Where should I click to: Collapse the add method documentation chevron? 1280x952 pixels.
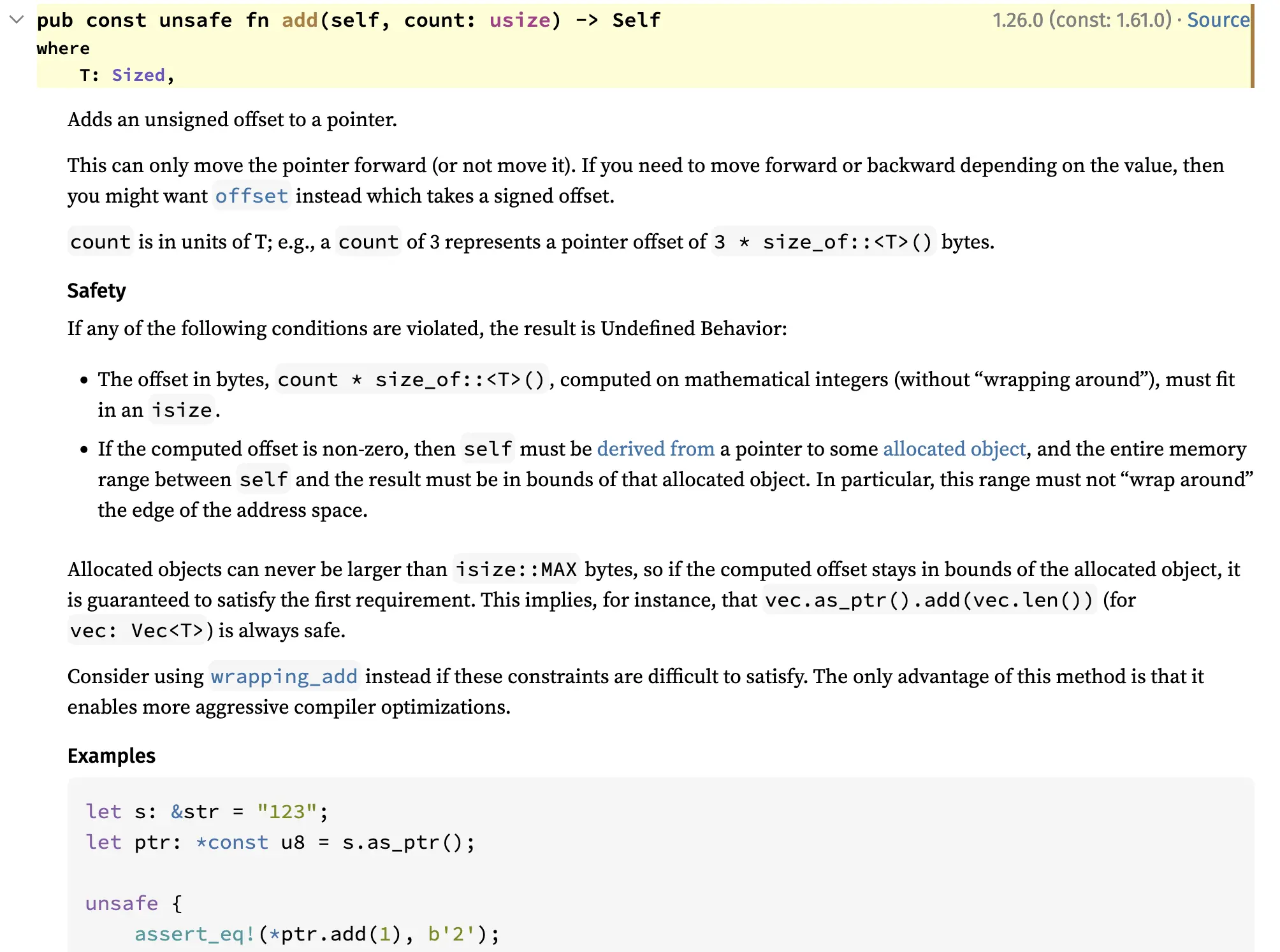pyautogui.click(x=17, y=20)
